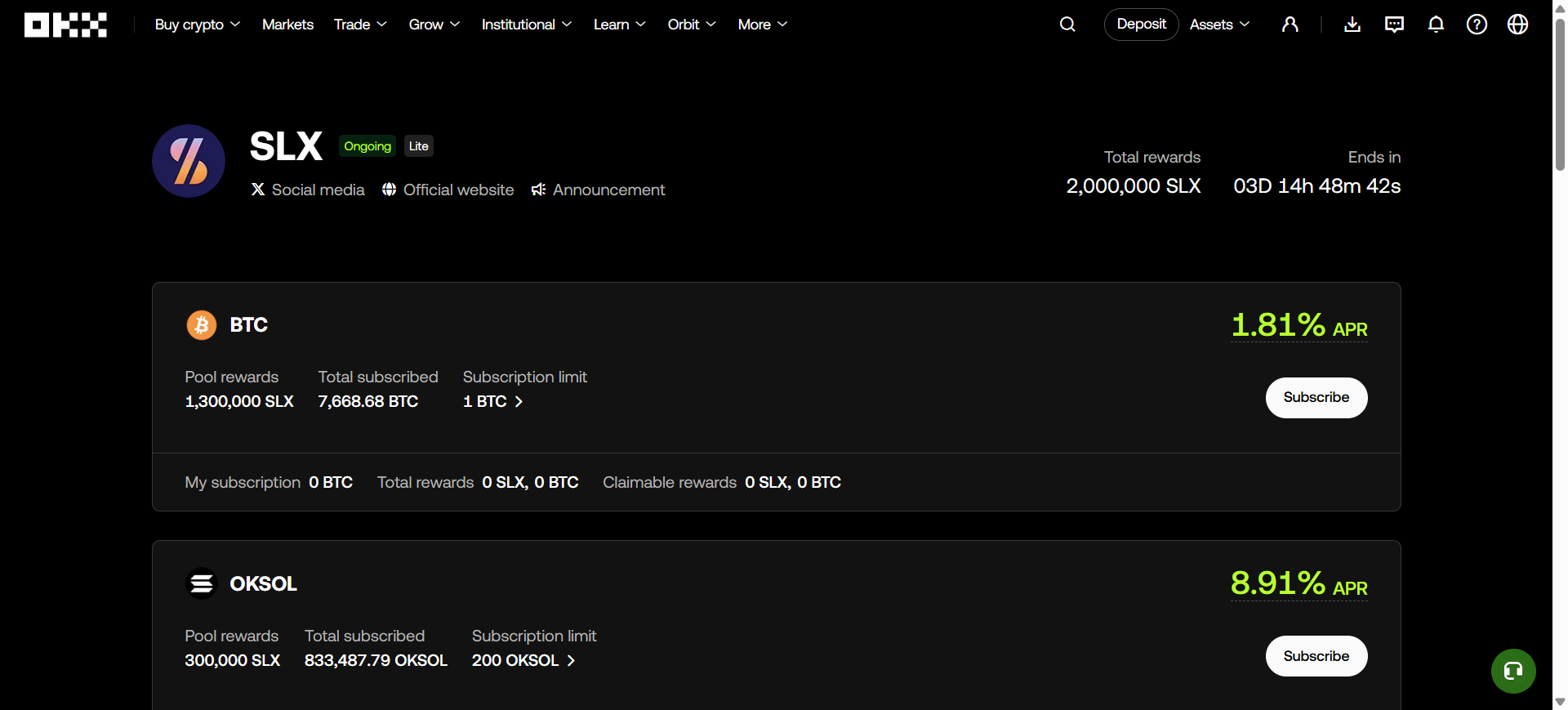Click the Ongoing status badge
Image resolution: width=1568 pixels, height=710 pixels.
coord(367,146)
